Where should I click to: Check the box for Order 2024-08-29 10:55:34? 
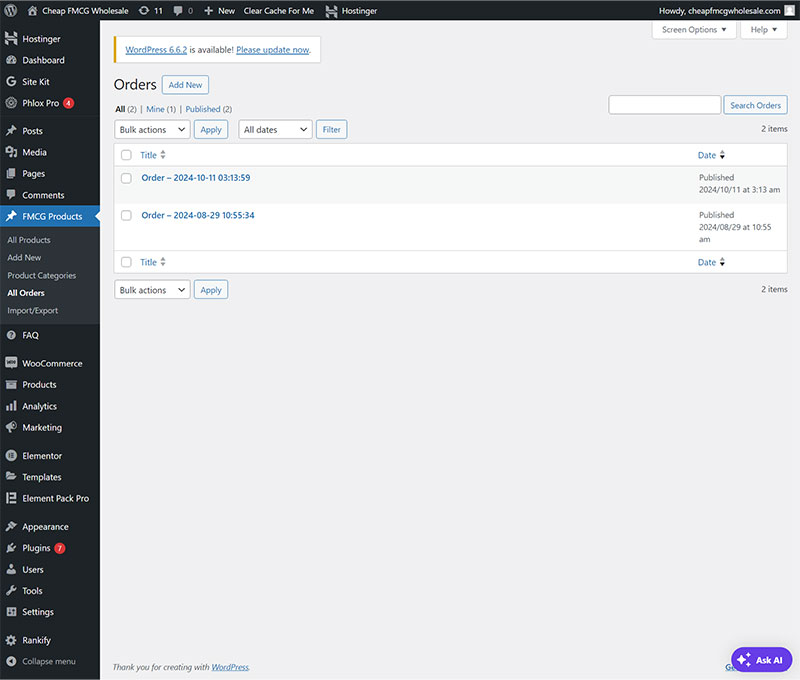coord(126,215)
